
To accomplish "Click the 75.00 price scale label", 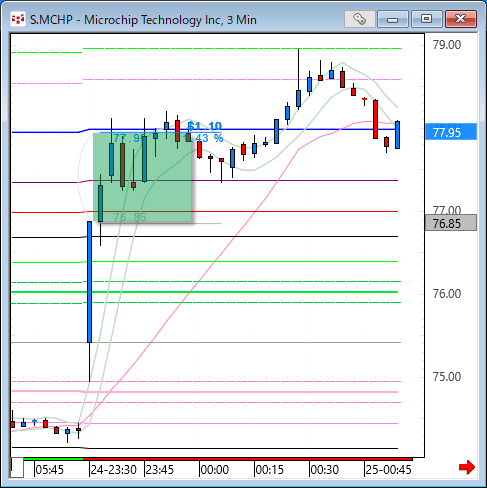I will pyautogui.click(x=447, y=377).
